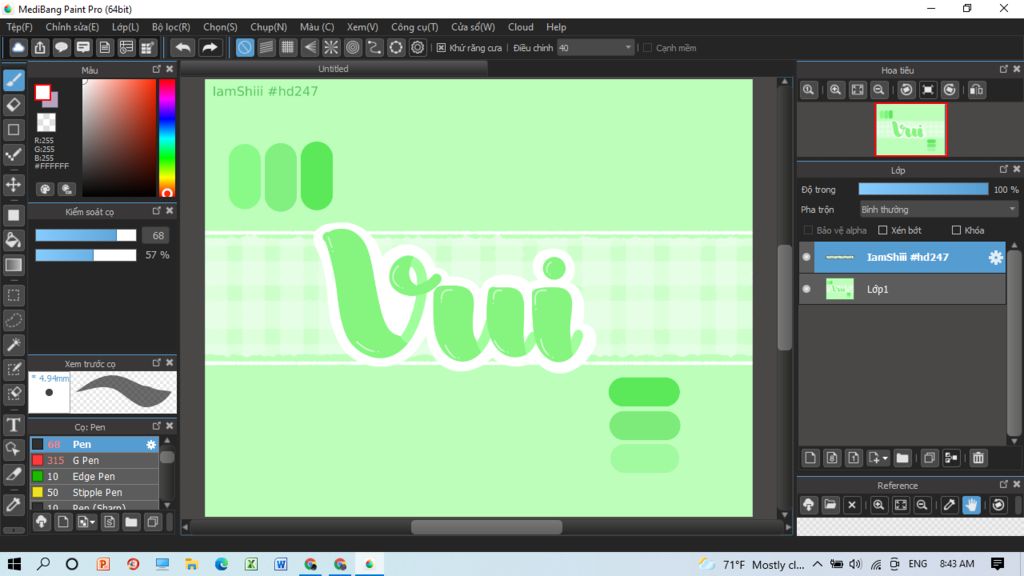Open the Lớp(L) menu
This screenshot has width=1024, height=576.
tap(125, 27)
